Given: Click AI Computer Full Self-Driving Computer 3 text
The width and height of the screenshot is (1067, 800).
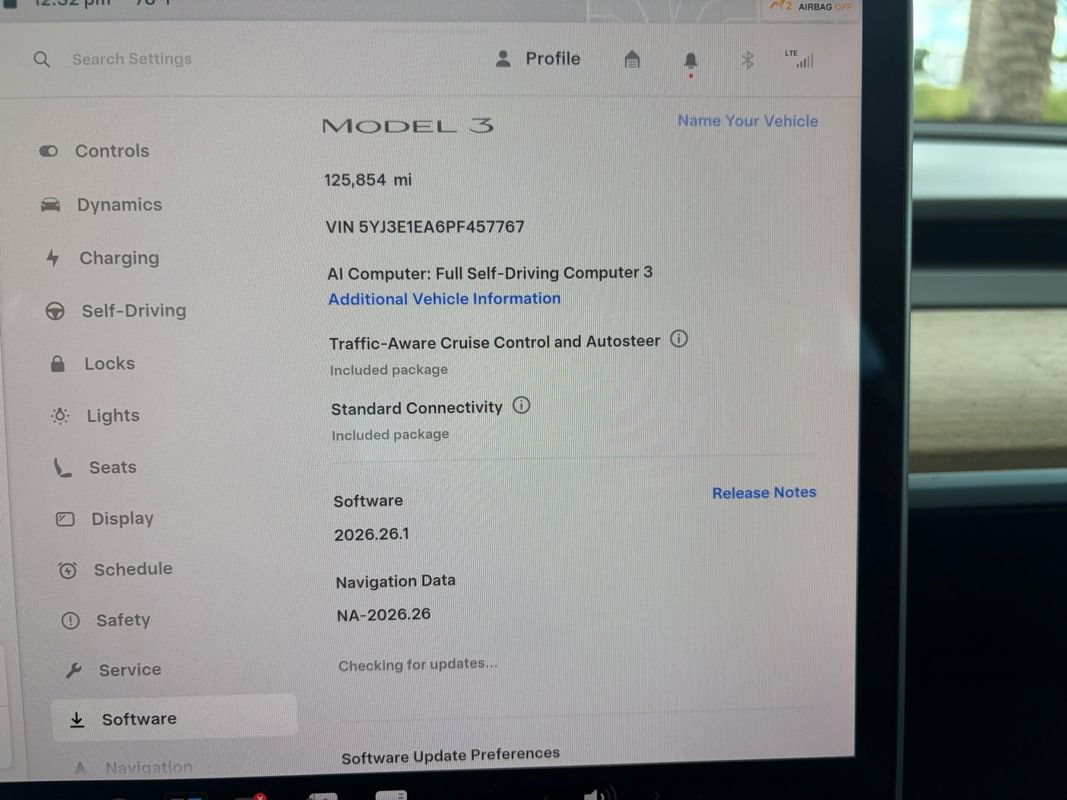Looking at the screenshot, I should [490, 273].
